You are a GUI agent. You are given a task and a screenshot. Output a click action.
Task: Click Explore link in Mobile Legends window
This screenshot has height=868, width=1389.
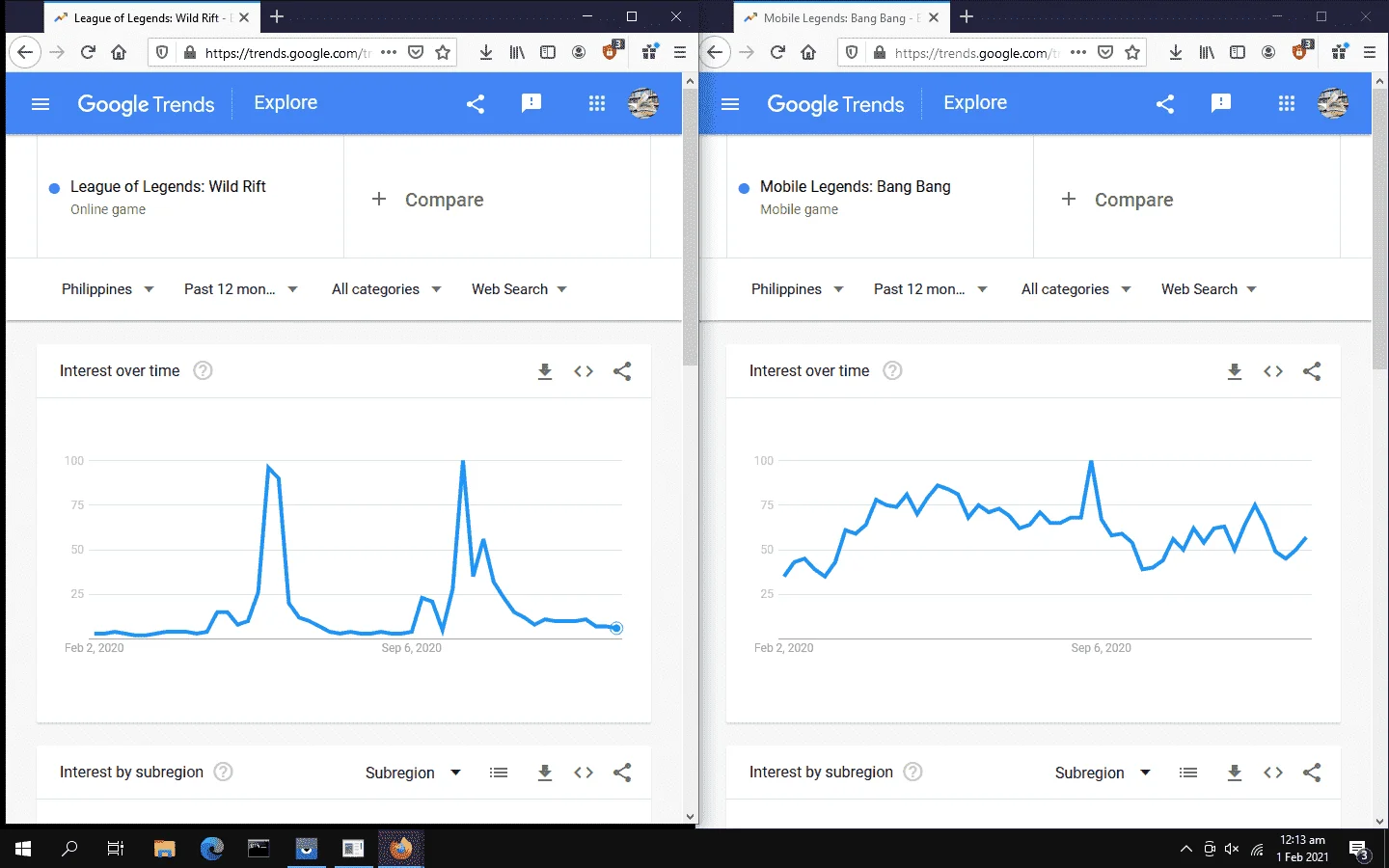(x=975, y=102)
